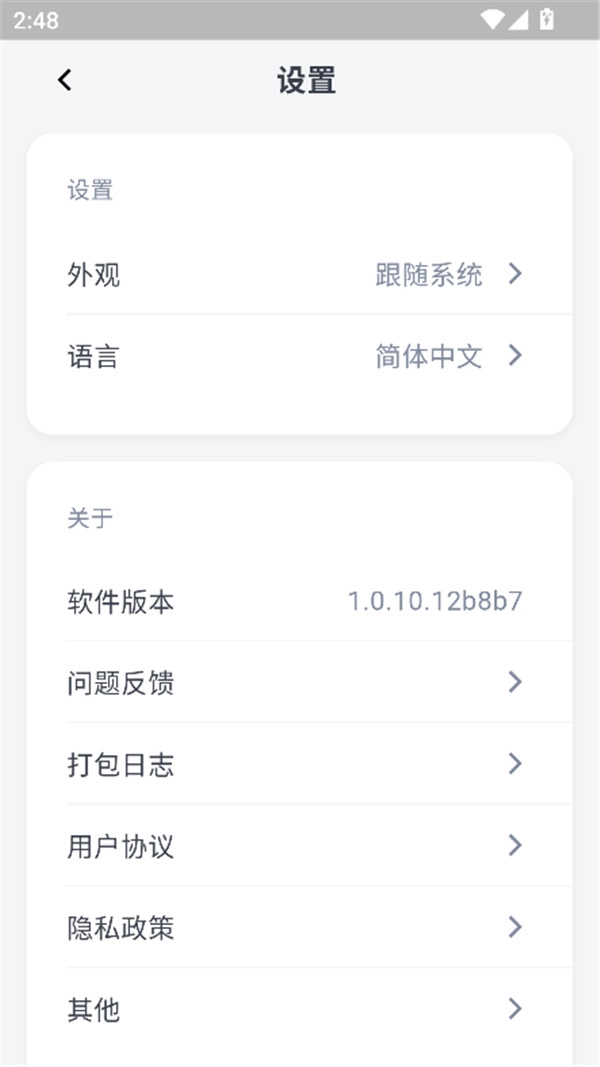Expand the 打包日志 packaging log entry

pyautogui.click(x=516, y=763)
